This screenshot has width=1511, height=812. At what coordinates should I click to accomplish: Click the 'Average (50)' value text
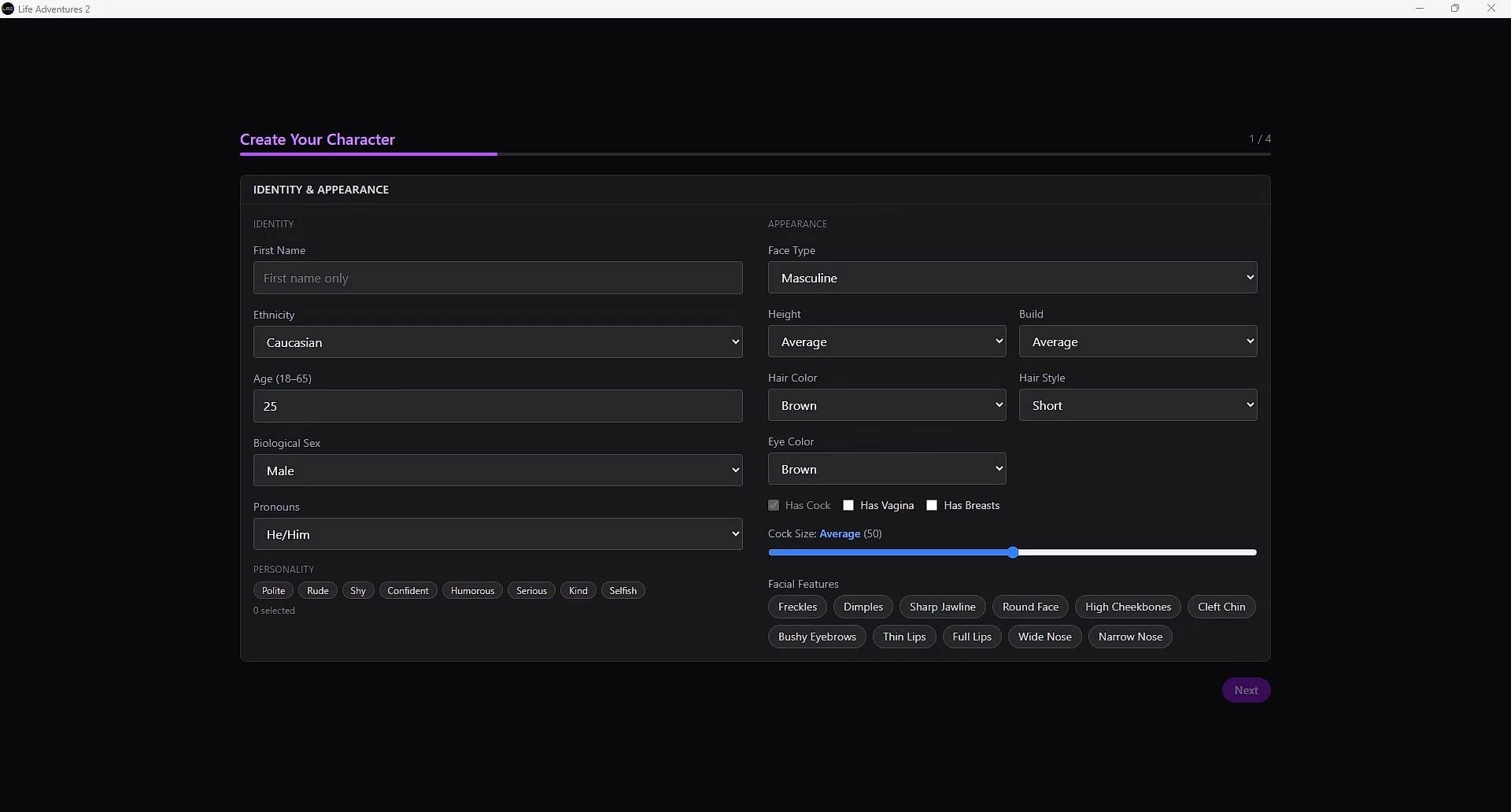(851, 533)
